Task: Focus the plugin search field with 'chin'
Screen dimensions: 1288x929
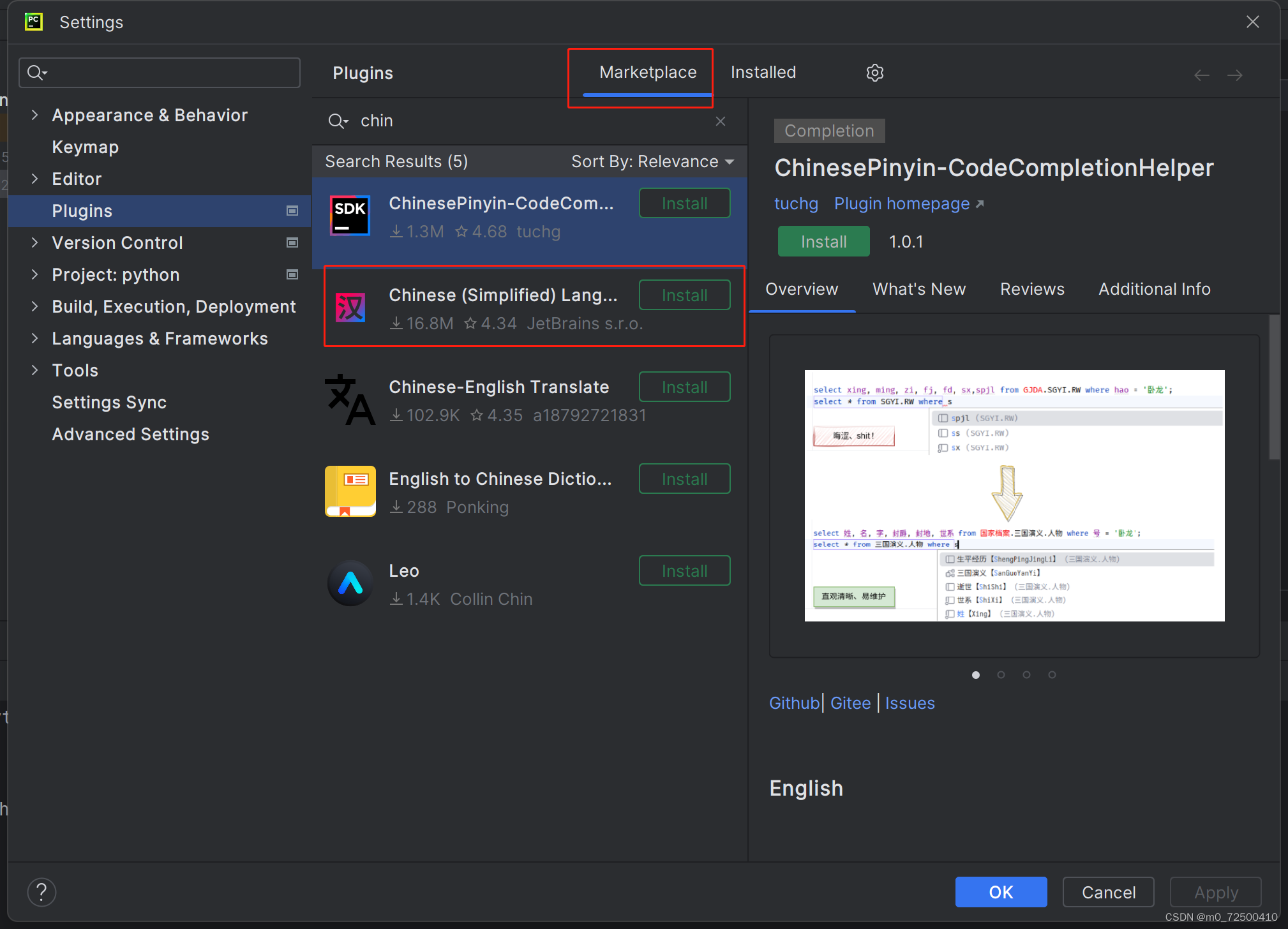Action: (530, 121)
